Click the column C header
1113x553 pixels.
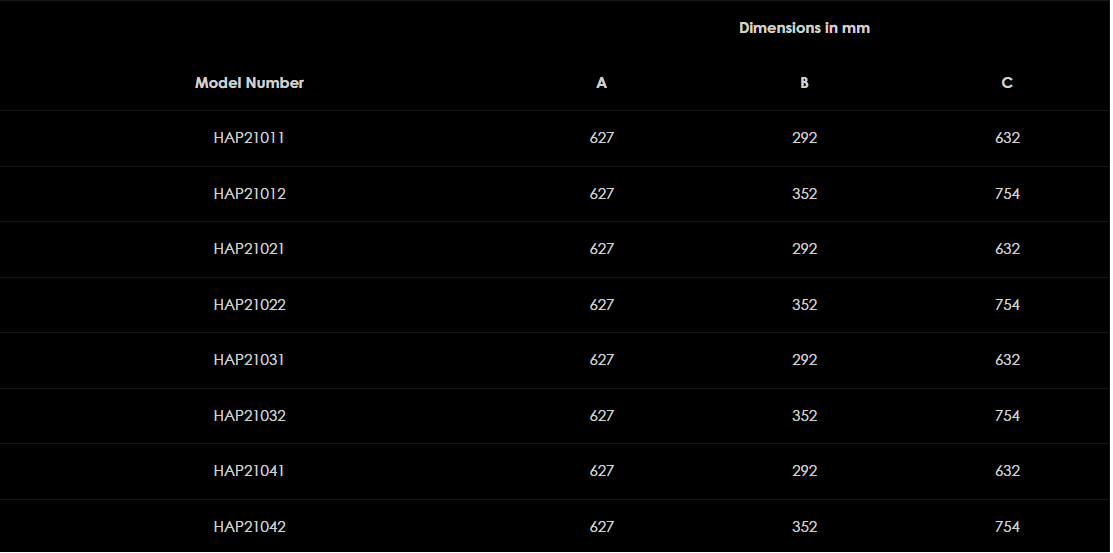click(x=1007, y=83)
